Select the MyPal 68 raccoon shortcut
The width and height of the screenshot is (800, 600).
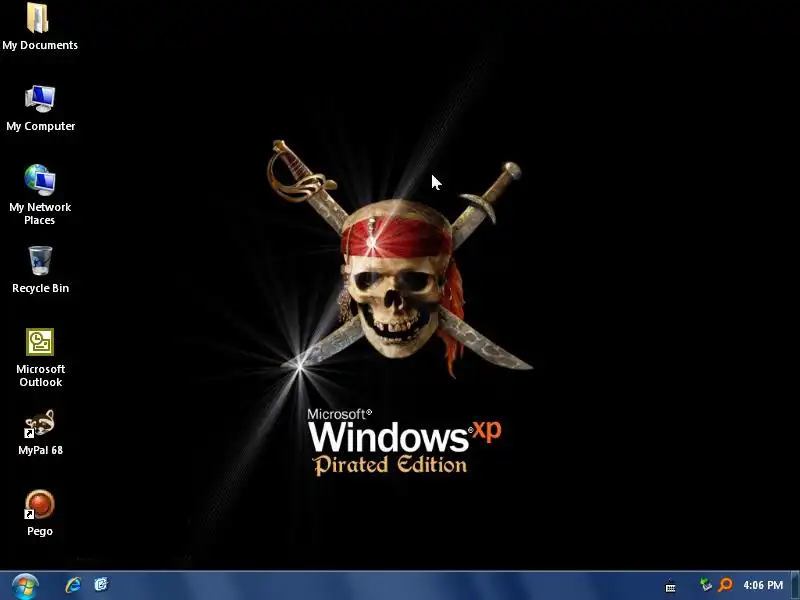[40, 423]
